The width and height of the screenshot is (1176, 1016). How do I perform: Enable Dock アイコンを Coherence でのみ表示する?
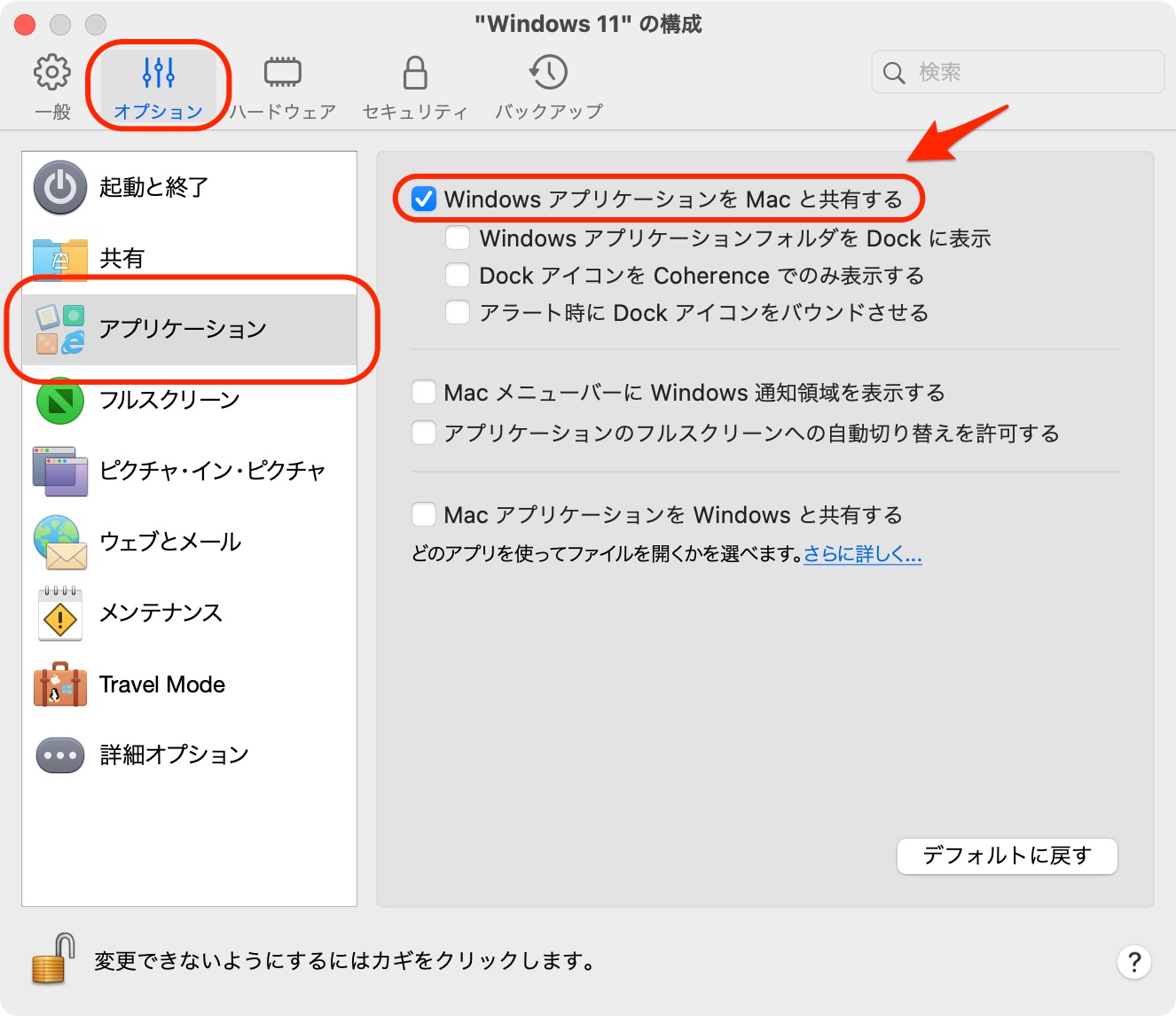[458, 275]
